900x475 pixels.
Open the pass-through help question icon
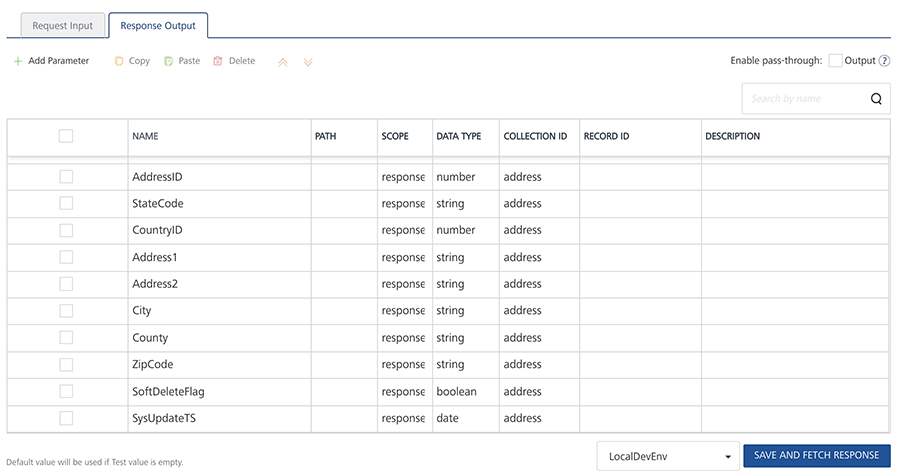[884, 61]
